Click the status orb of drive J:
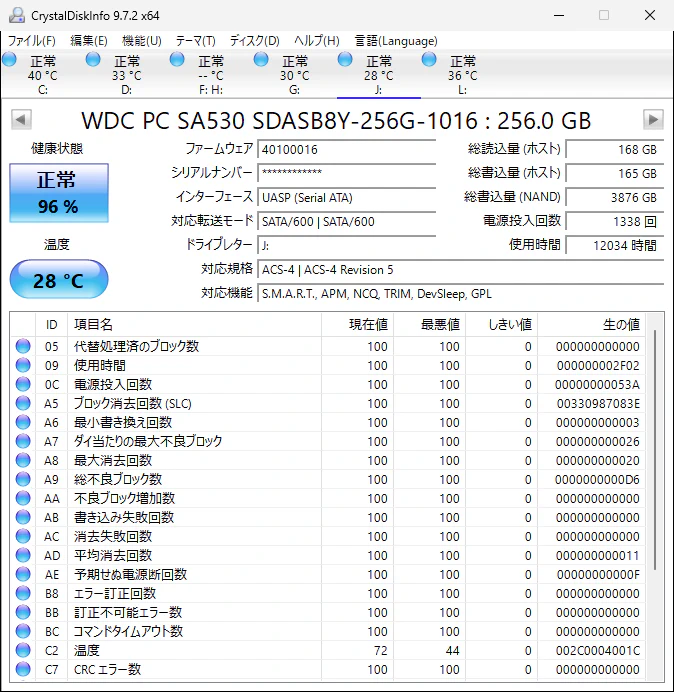 [345, 59]
